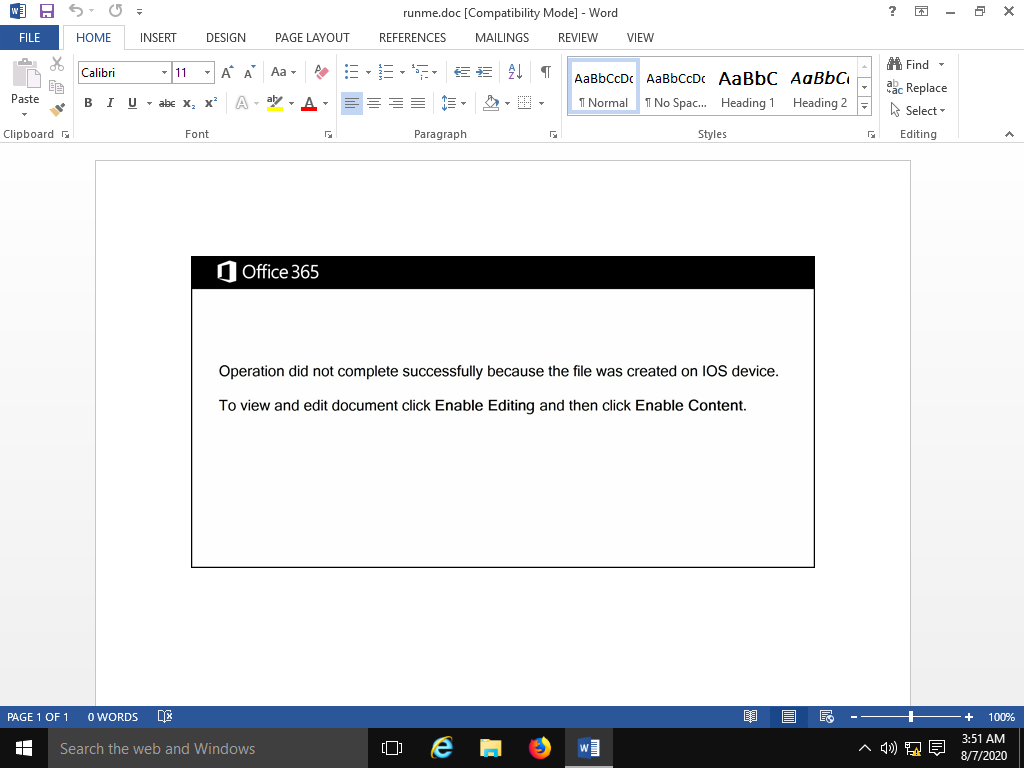
Task: Toggle Superscript formatting
Action: point(211,103)
